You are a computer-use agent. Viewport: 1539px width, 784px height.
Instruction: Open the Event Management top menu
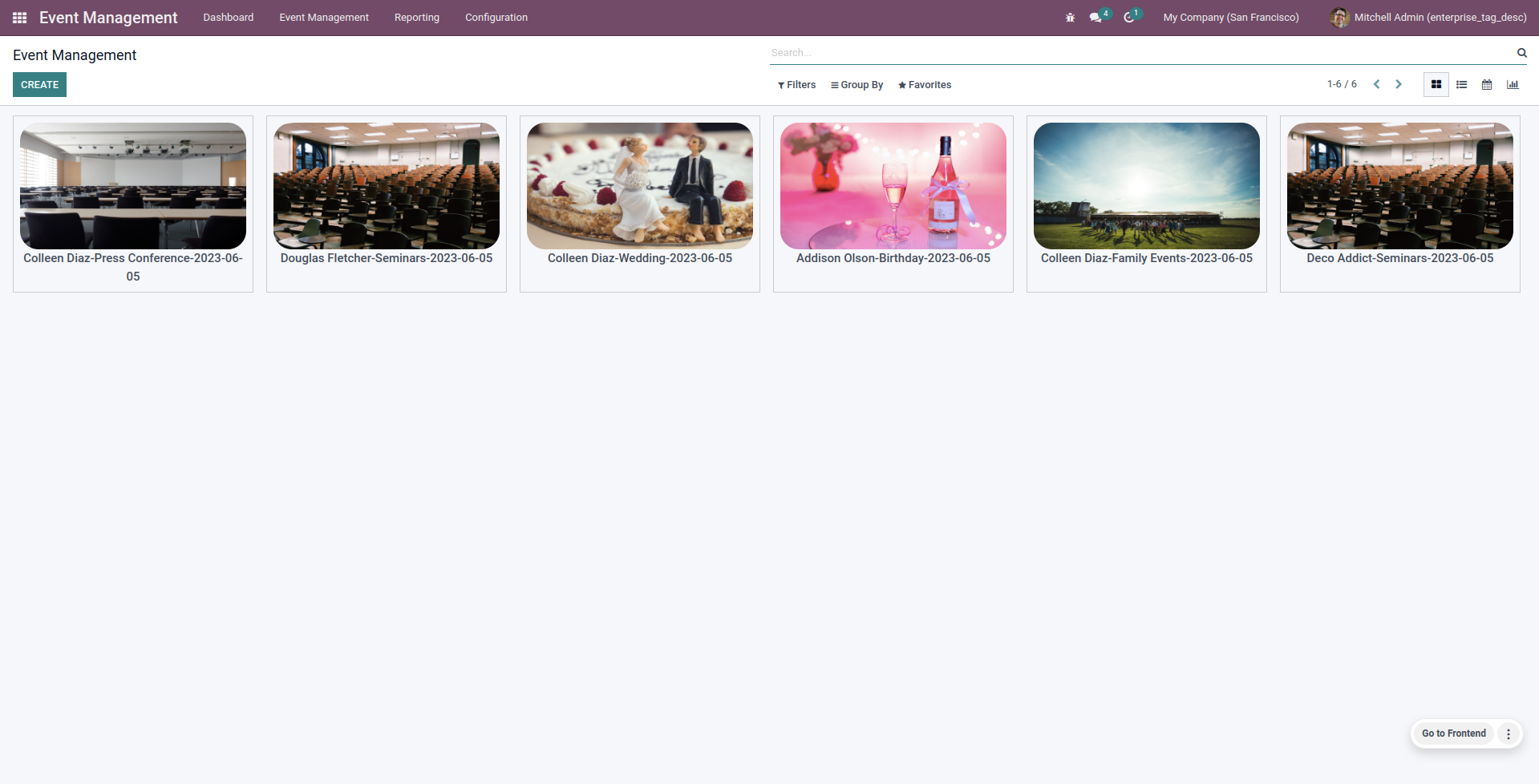(324, 18)
